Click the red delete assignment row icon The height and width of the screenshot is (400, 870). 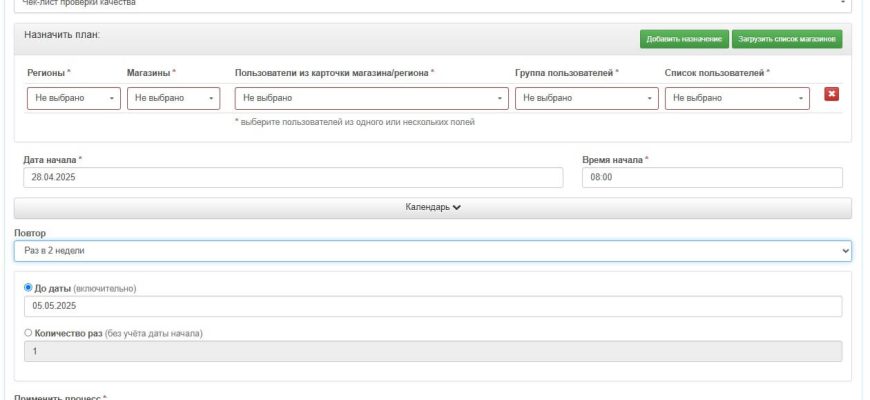(831, 94)
